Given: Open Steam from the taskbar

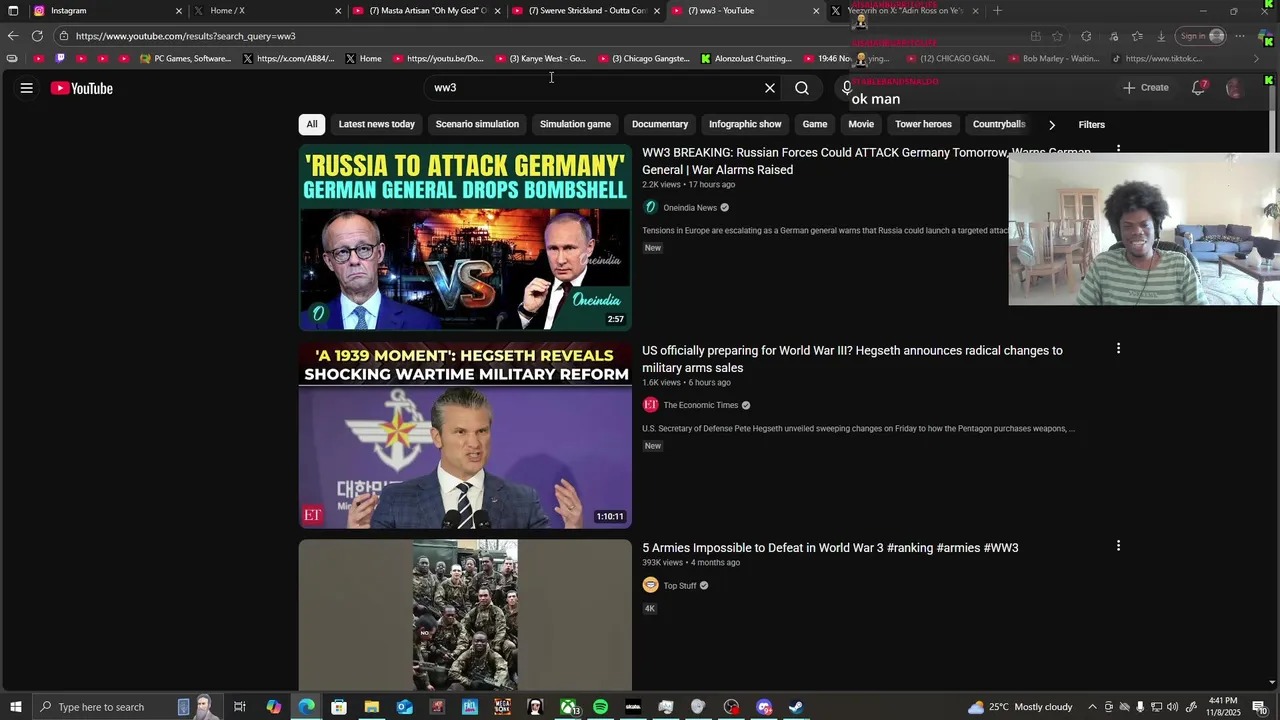Looking at the screenshot, I should coord(797,707).
